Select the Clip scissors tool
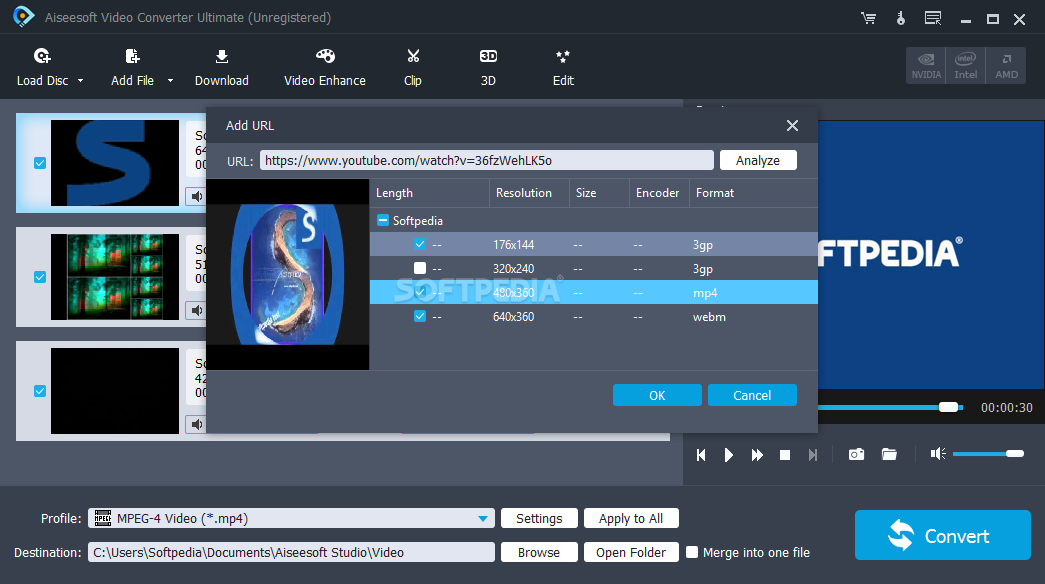The height and width of the screenshot is (584, 1045). tap(413, 67)
